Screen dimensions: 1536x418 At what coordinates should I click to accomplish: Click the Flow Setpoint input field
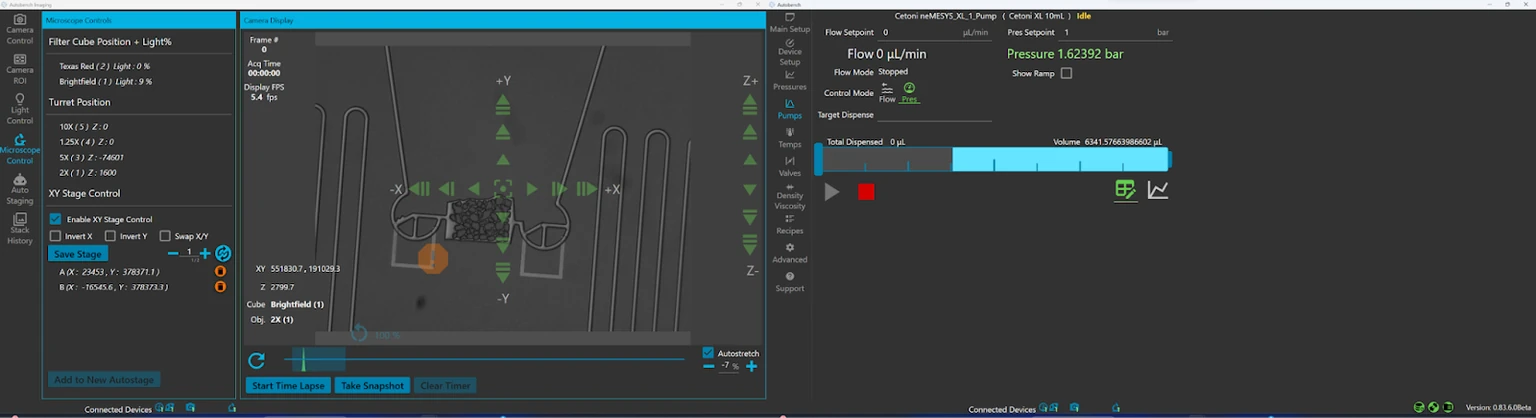(x=918, y=33)
